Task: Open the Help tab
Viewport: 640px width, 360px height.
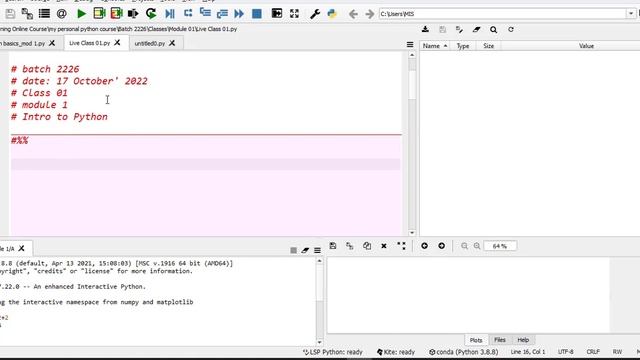Action: [523, 340]
